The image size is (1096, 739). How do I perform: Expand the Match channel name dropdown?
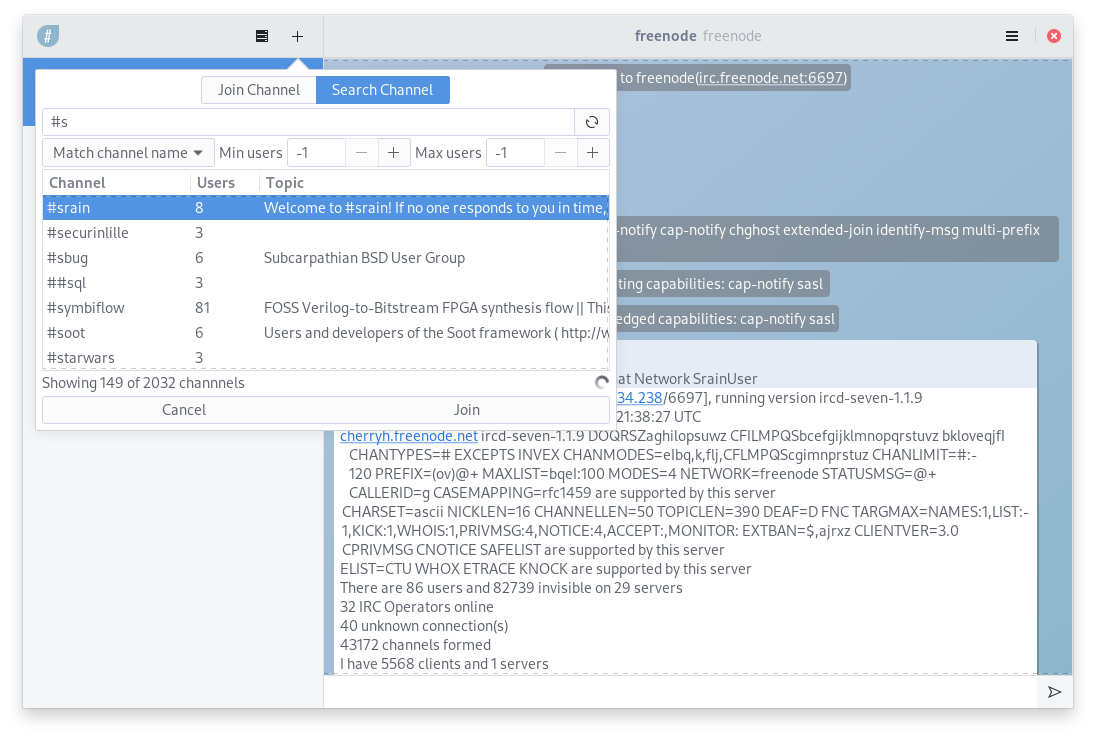click(x=129, y=153)
